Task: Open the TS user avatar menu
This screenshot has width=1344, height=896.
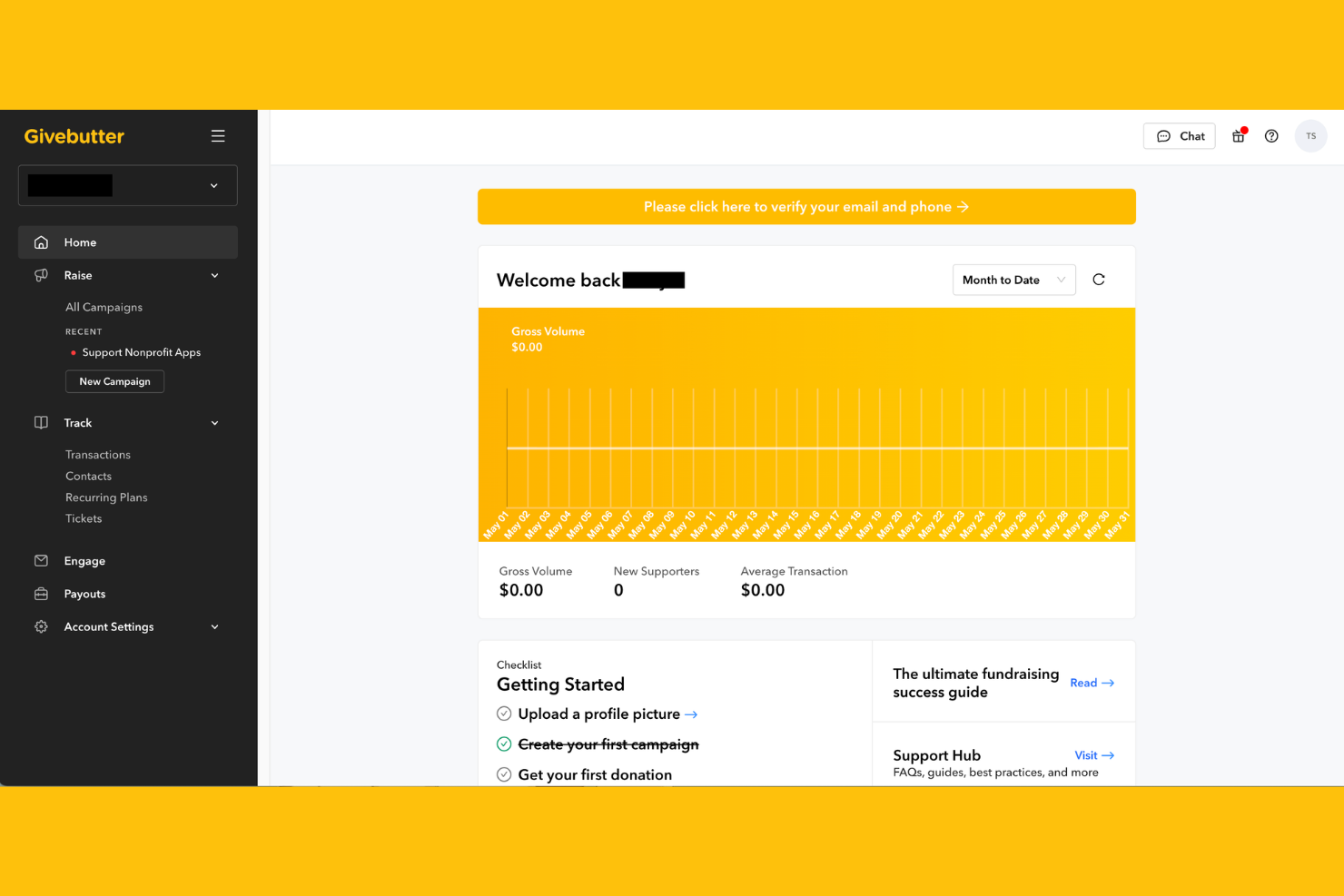Action: pos(1311,136)
